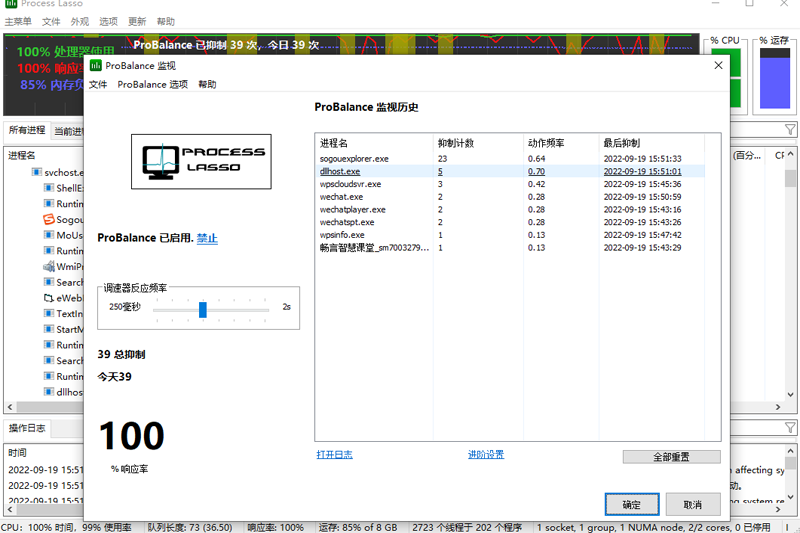Open the 文件 menu in ProBalance dialog
Viewport: 800px width, 533px height.
tap(98, 85)
